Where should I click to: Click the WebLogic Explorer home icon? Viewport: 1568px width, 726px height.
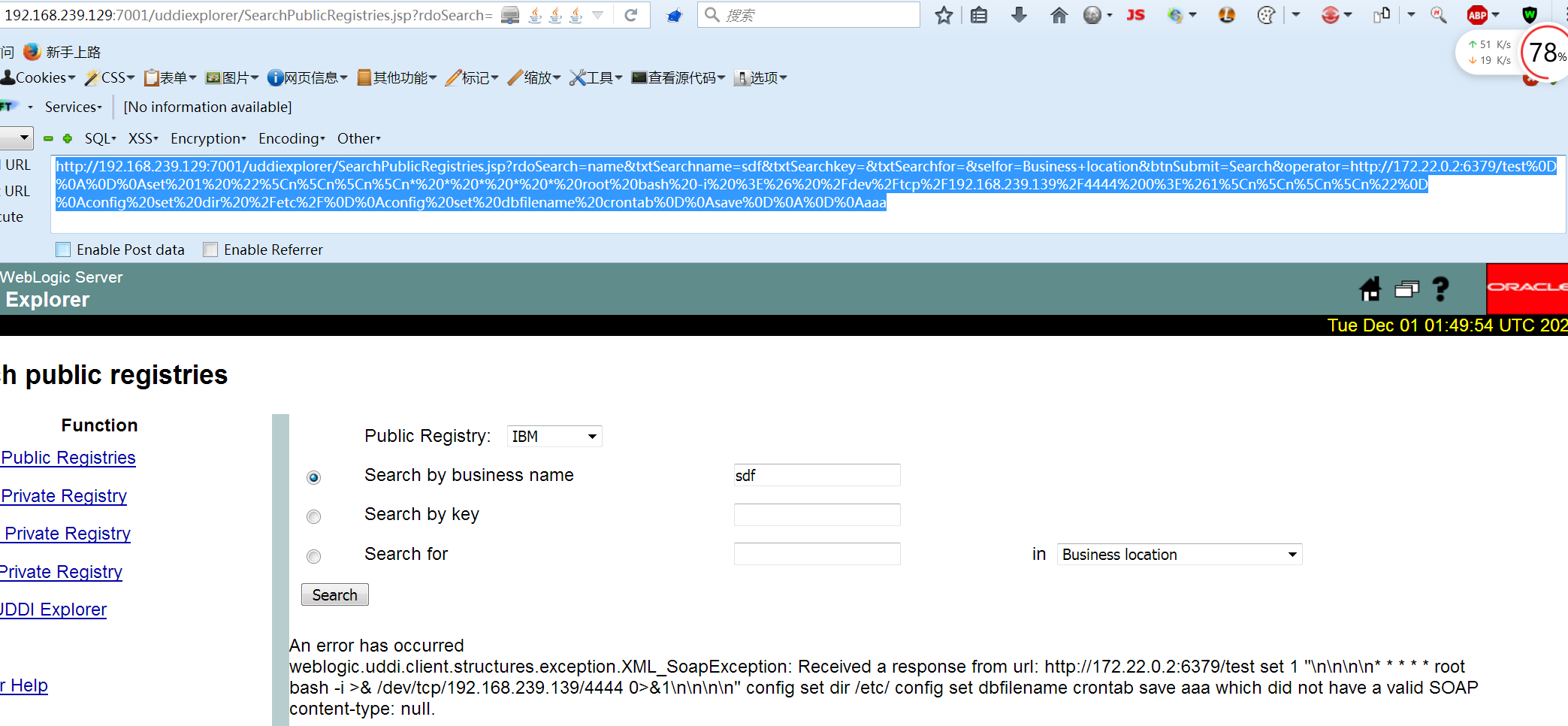tap(1370, 289)
